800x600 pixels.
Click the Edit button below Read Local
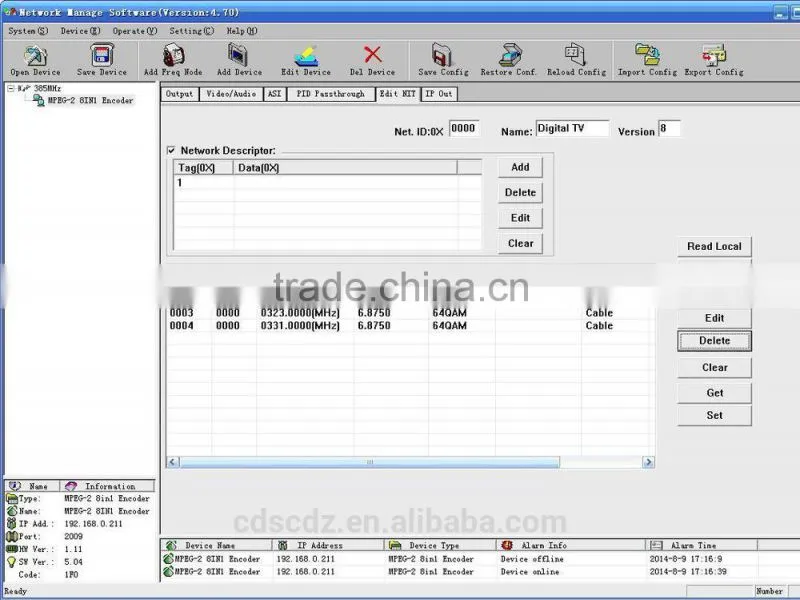[714, 318]
